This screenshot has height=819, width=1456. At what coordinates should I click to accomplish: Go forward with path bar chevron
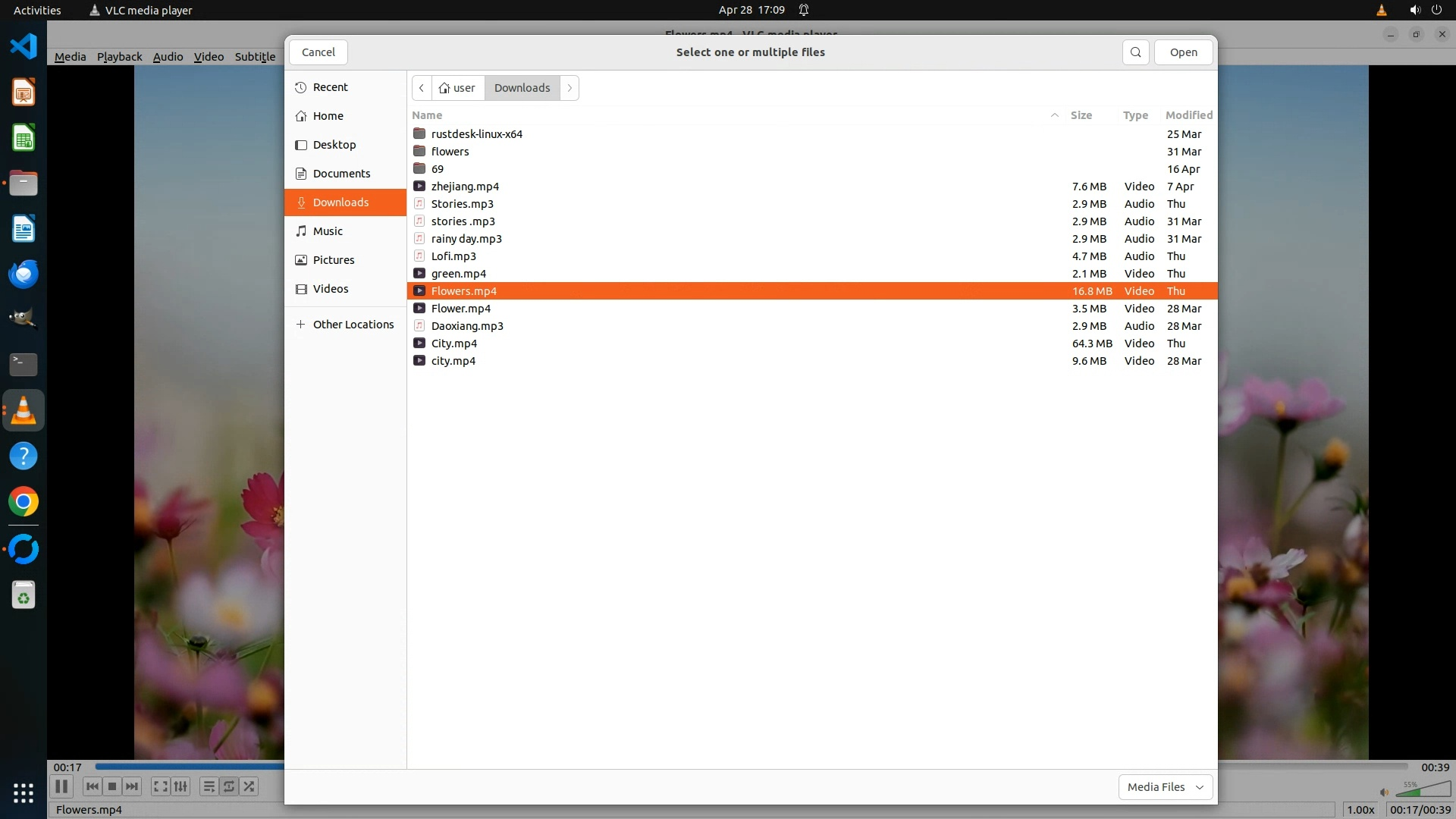click(x=570, y=88)
